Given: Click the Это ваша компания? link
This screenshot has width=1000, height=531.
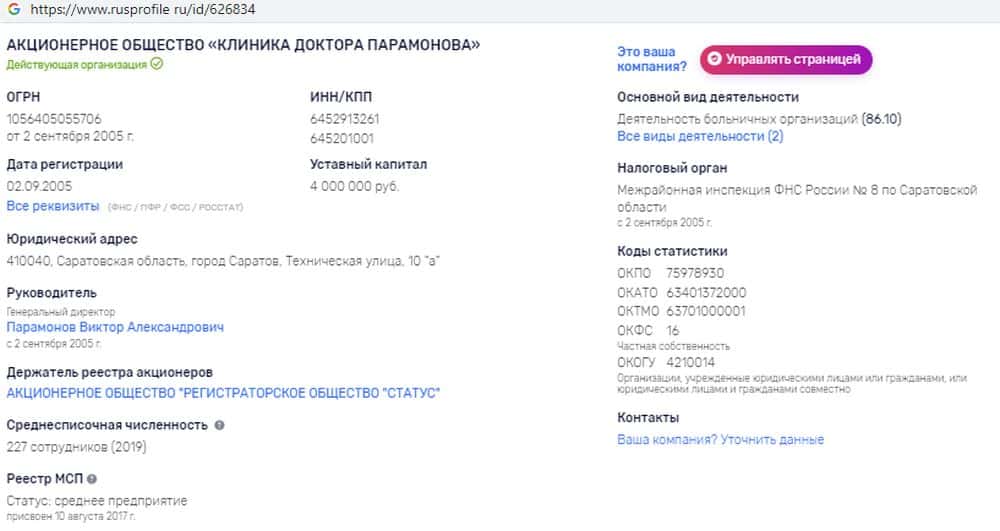Looking at the screenshot, I should click(x=652, y=59).
